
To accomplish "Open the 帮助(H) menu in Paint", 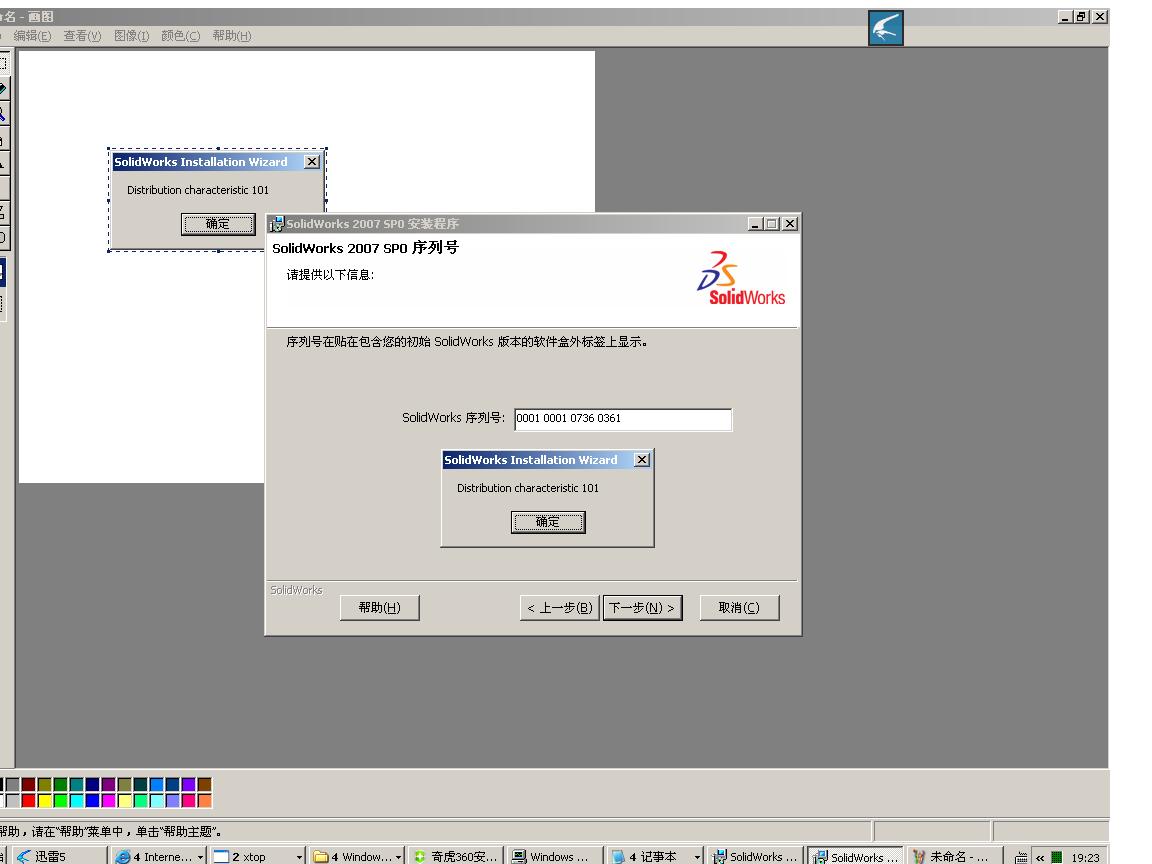I will [231, 35].
